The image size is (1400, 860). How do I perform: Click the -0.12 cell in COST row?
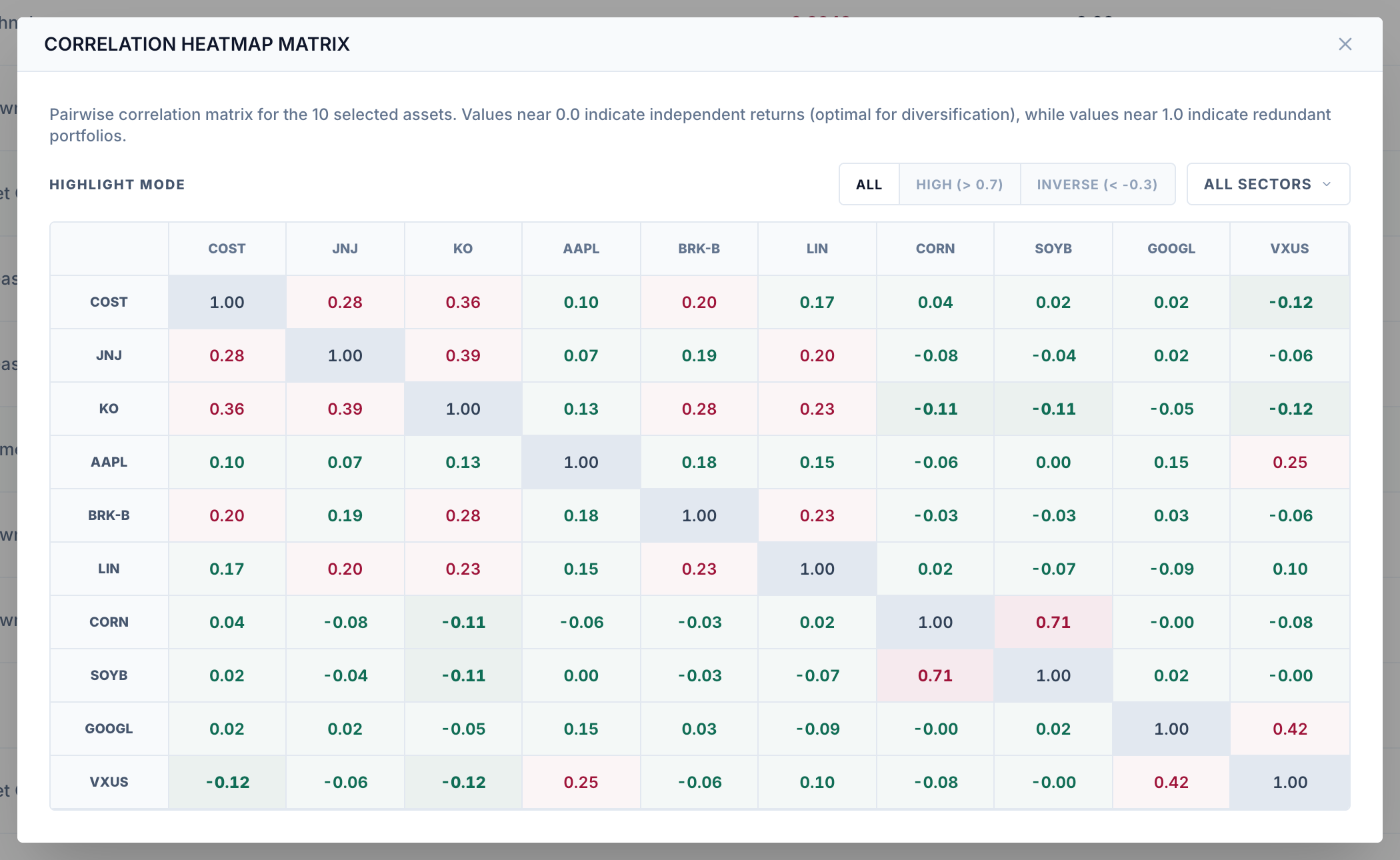(1289, 302)
